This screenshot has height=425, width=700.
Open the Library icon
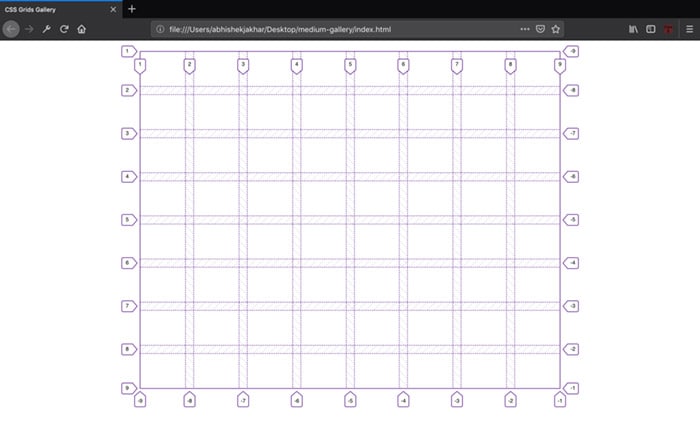pyautogui.click(x=633, y=29)
